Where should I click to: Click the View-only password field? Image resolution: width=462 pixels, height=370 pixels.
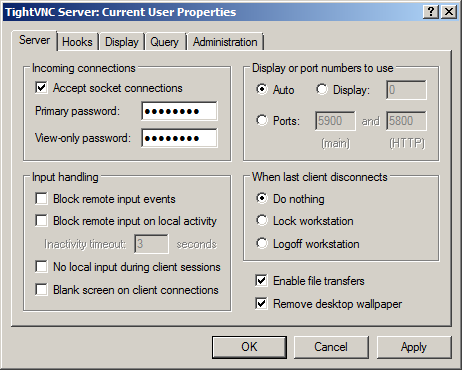(179, 138)
